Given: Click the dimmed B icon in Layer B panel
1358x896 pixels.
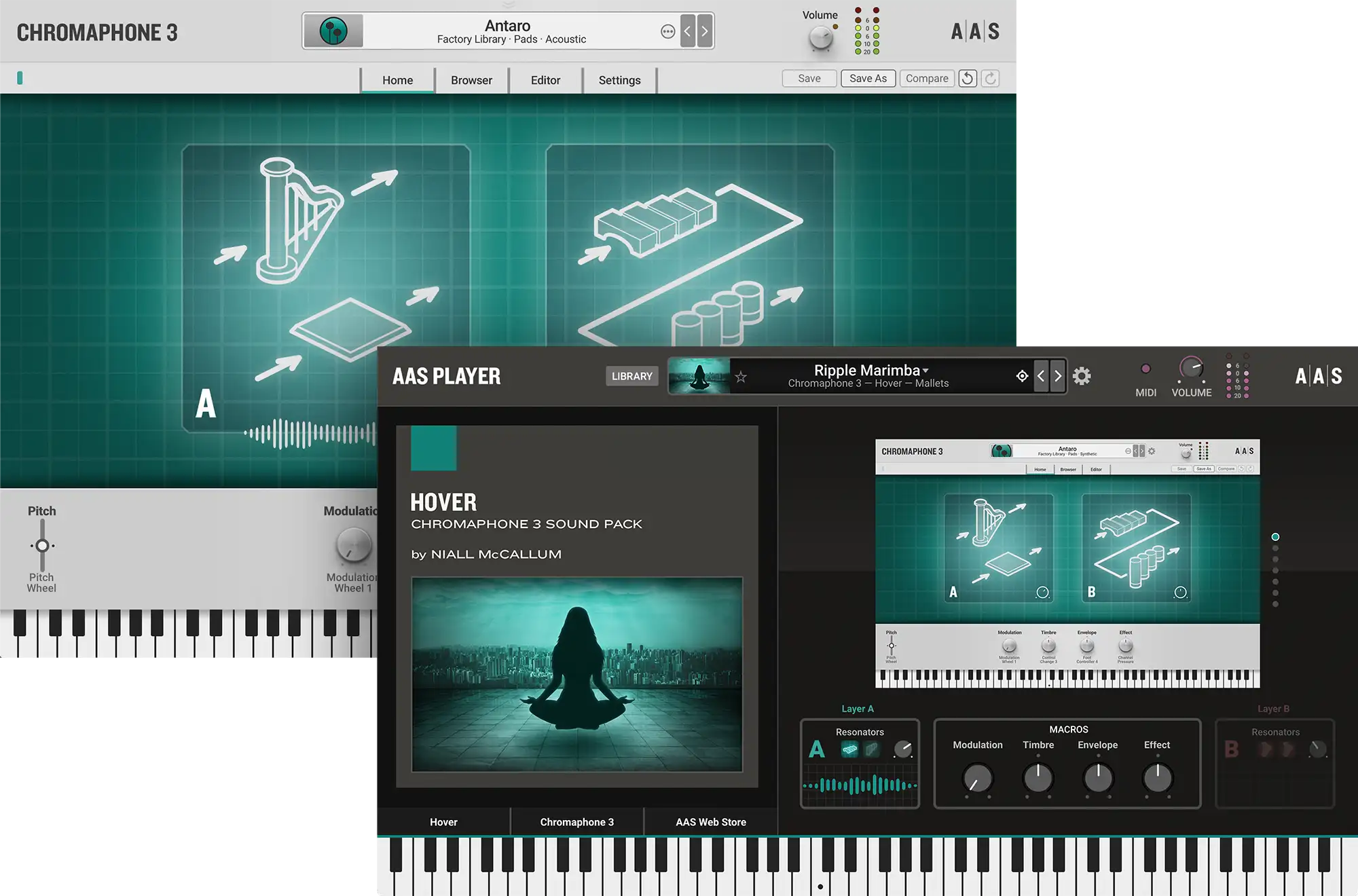Looking at the screenshot, I should [1232, 749].
